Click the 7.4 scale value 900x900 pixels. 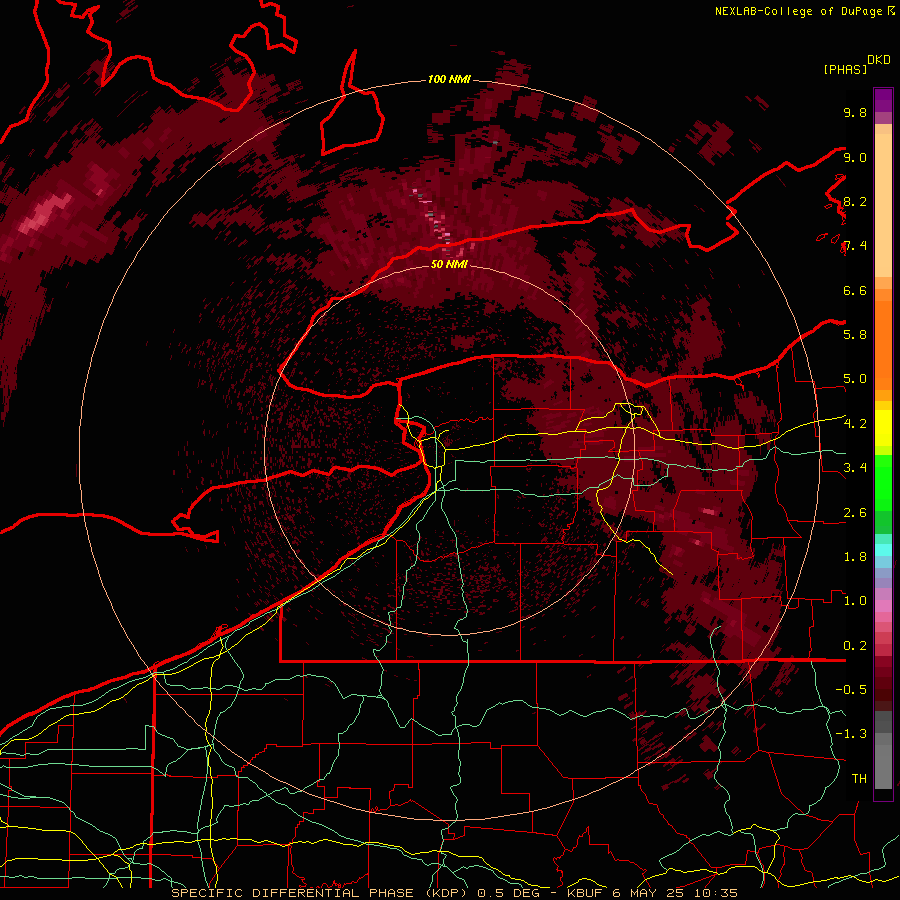(x=855, y=246)
